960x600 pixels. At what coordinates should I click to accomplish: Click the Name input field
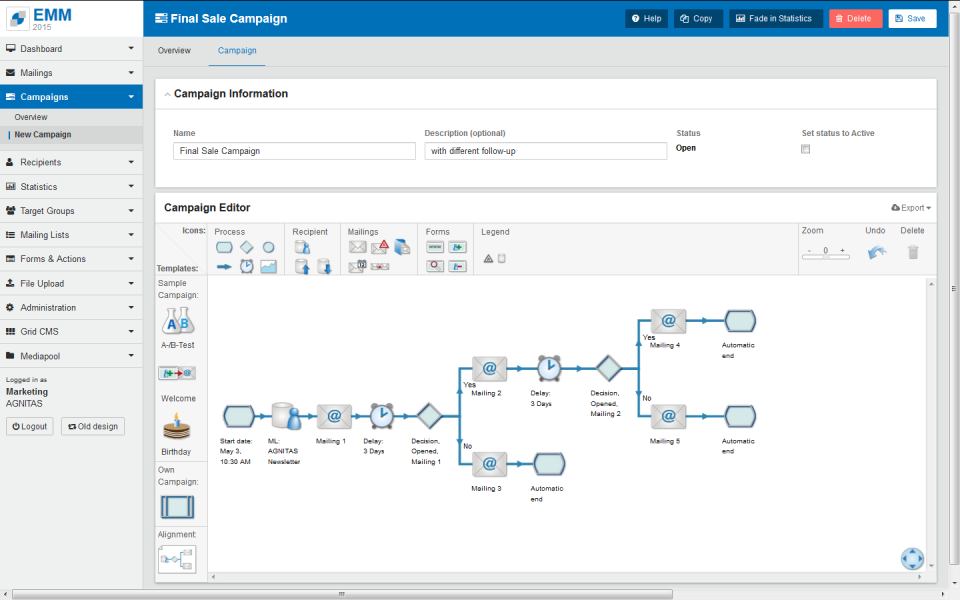click(x=294, y=151)
